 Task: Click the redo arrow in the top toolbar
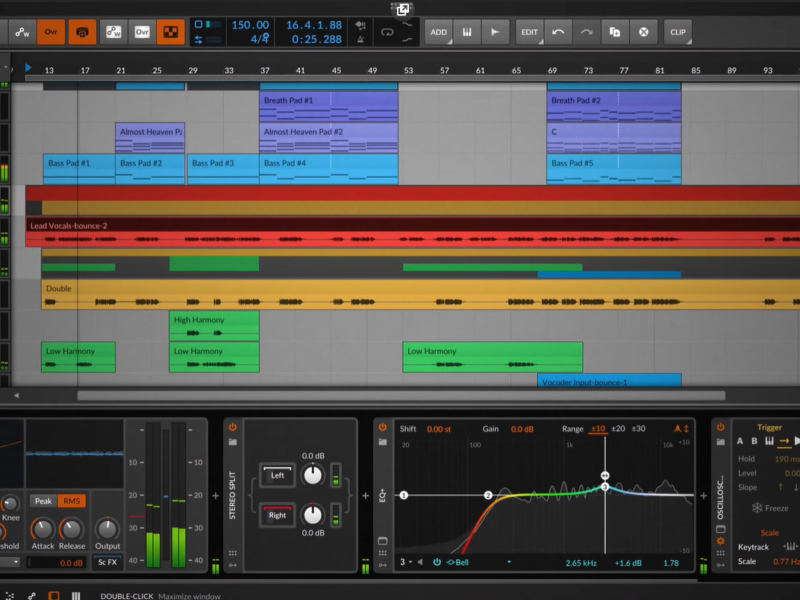586,32
